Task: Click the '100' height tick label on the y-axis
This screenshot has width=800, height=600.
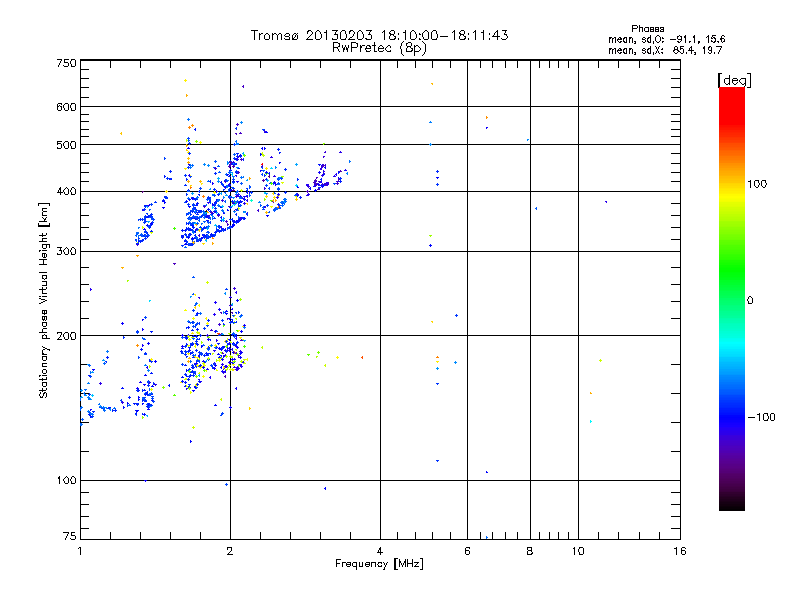Action: 66,480
